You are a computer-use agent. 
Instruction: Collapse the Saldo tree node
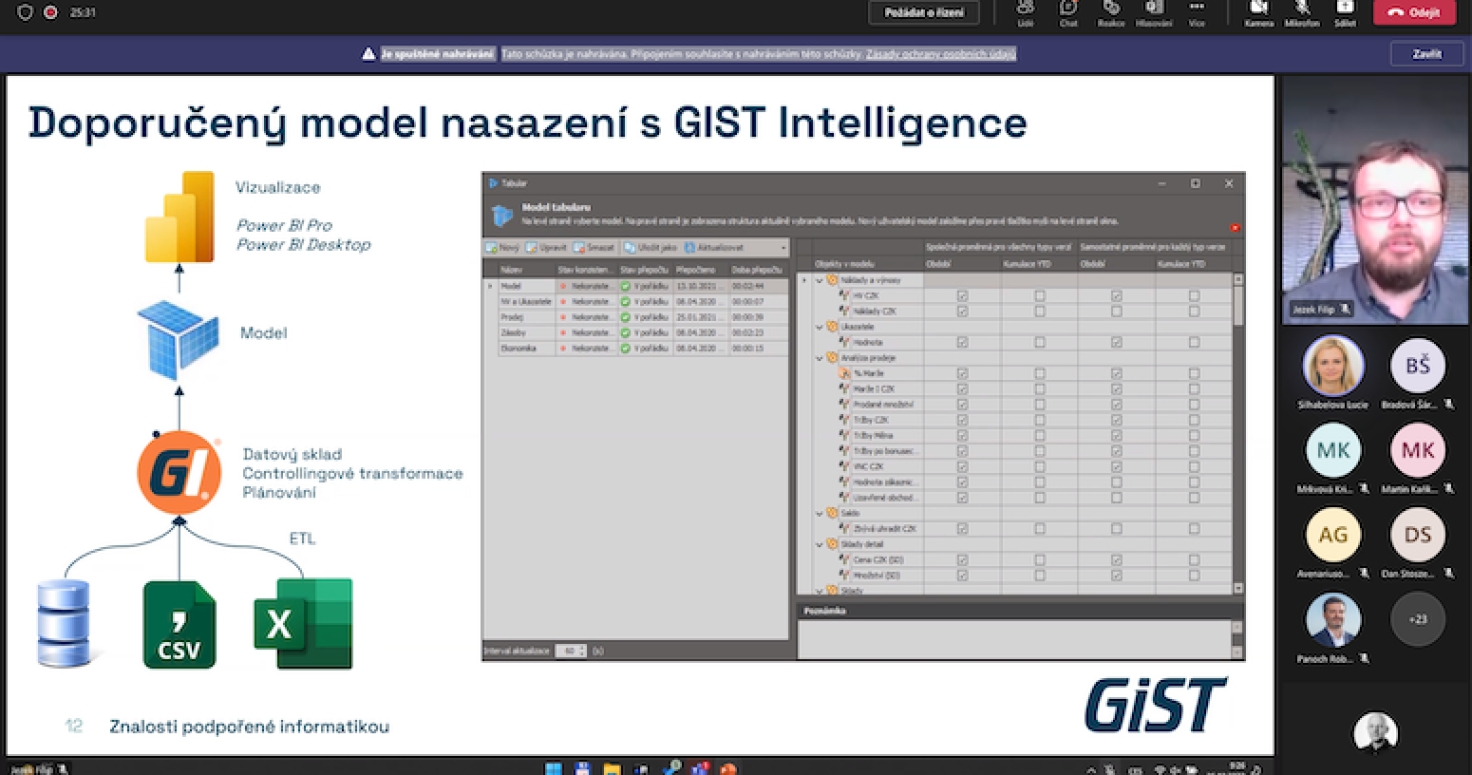[819, 513]
